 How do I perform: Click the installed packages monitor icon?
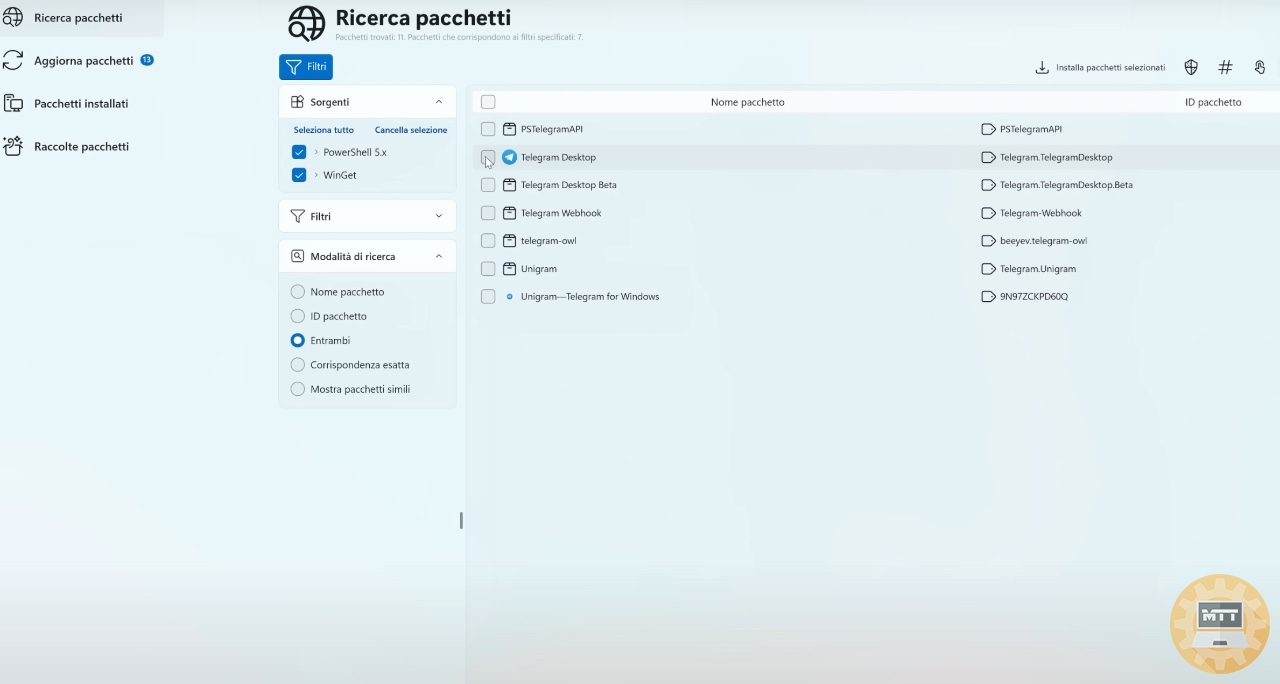[x=13, y=104]
